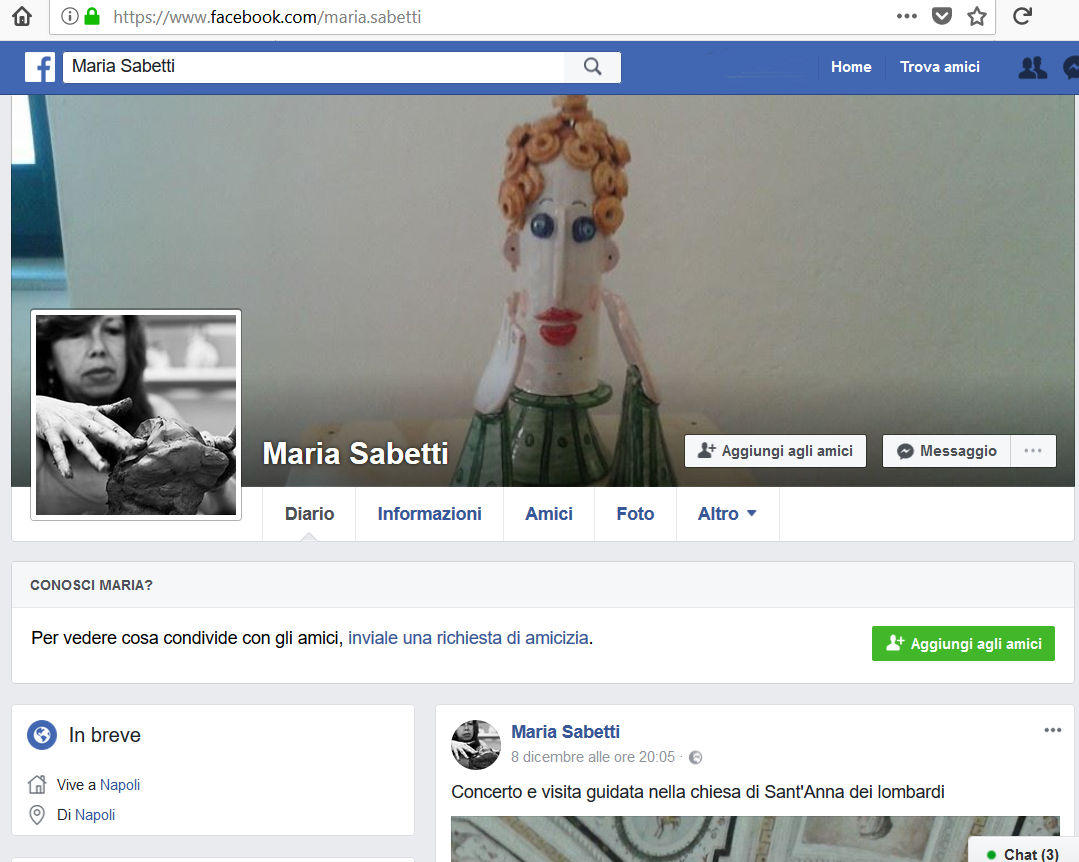Open Napoli link in Vive a row

pos(120,784)
